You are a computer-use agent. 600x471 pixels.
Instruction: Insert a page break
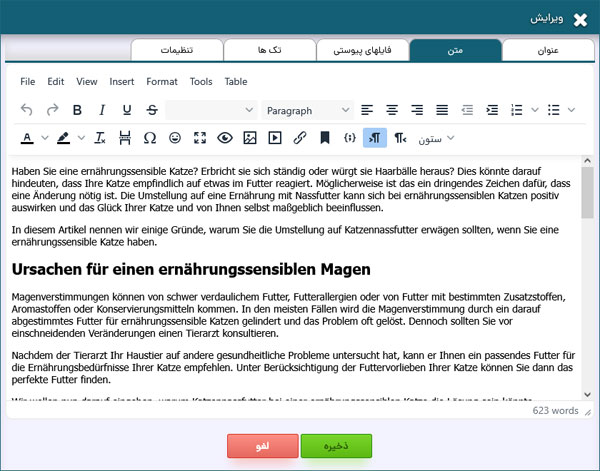coord(125,138)
